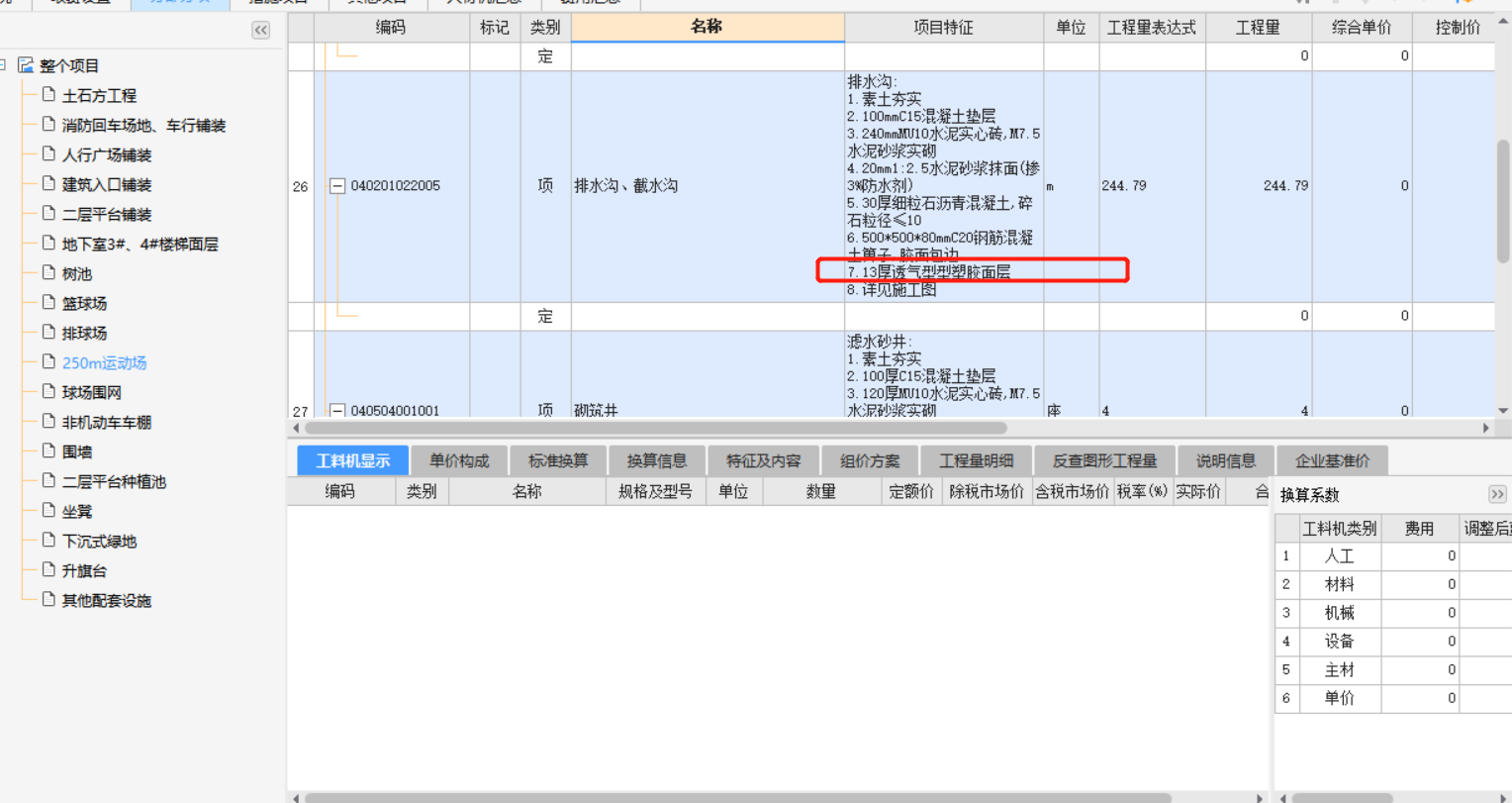Select the highlighted 250m运动场 node

click(104, 362)
